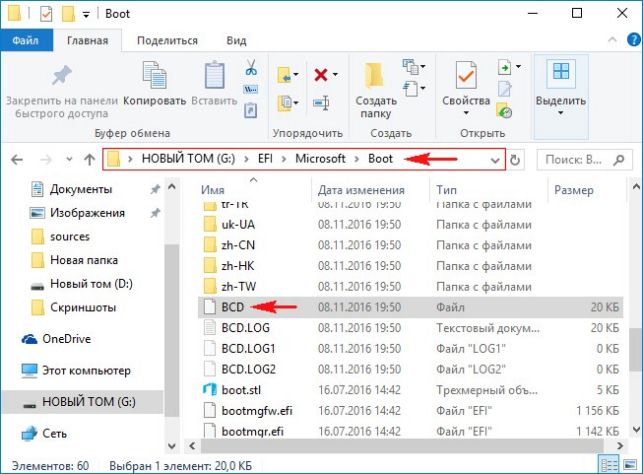Switch to Details view in status bar
This screenshot has height=474, width=643.
[609, 465]
